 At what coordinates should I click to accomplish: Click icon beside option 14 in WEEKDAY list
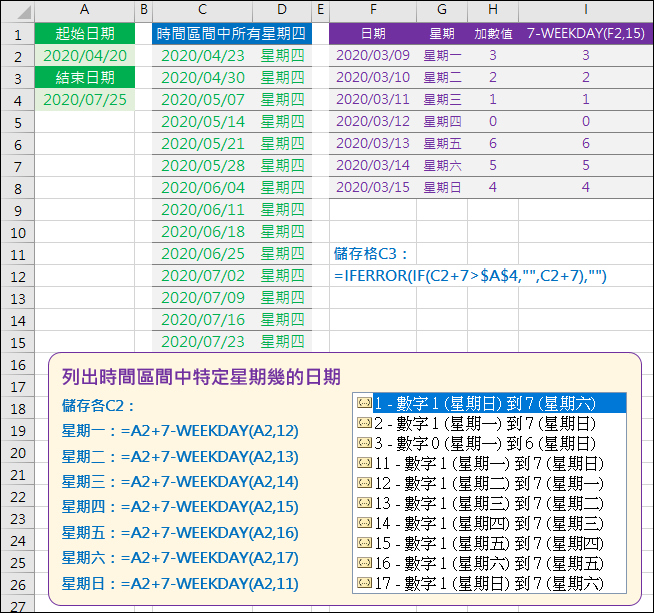tap(365, 523)
